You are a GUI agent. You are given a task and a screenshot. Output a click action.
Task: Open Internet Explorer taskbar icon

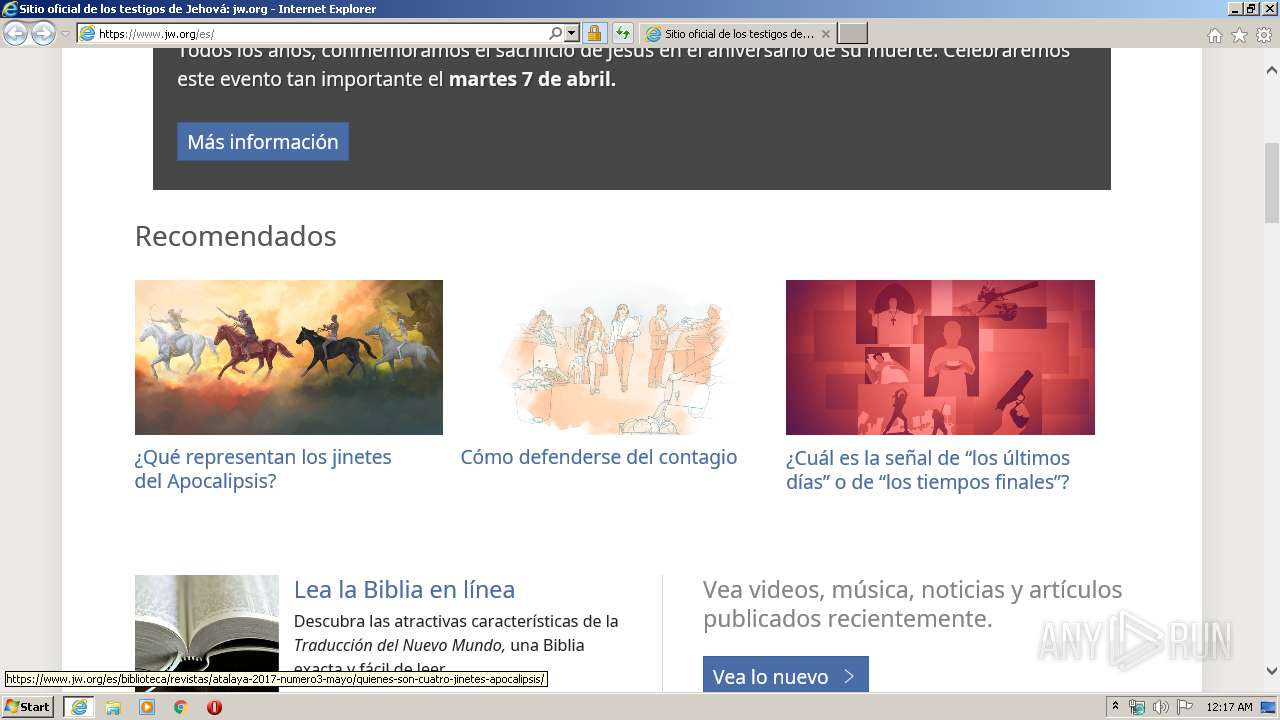[79, 707]
